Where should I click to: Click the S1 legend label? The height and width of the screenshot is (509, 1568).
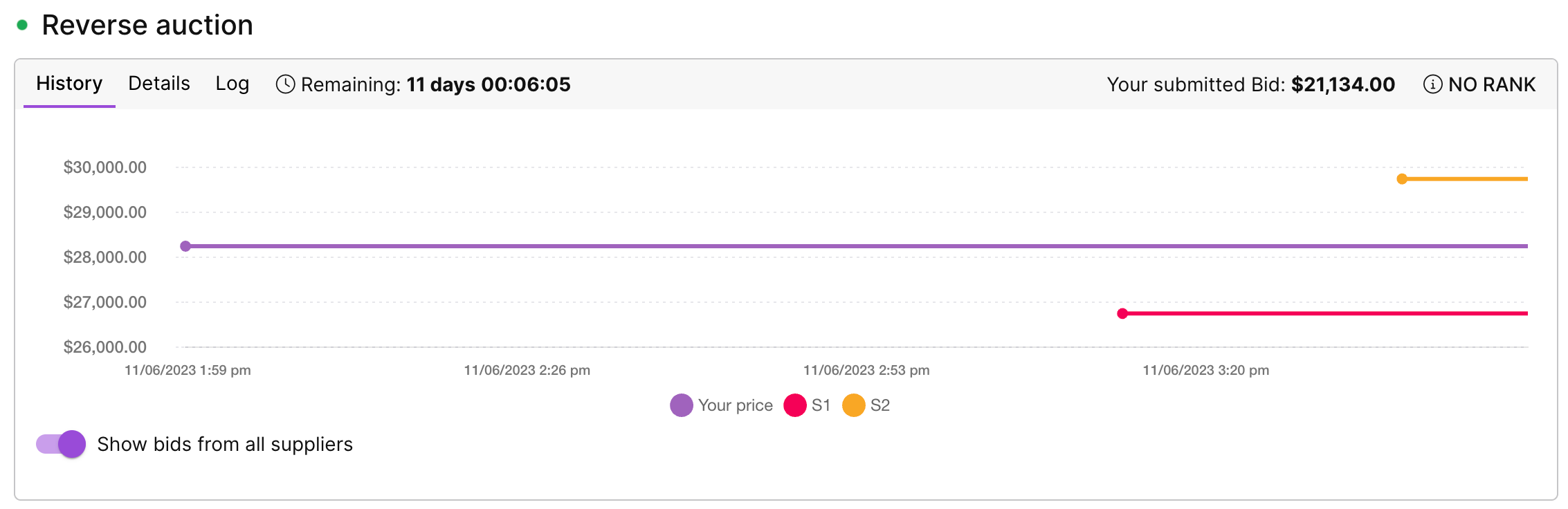click(821, 405)
